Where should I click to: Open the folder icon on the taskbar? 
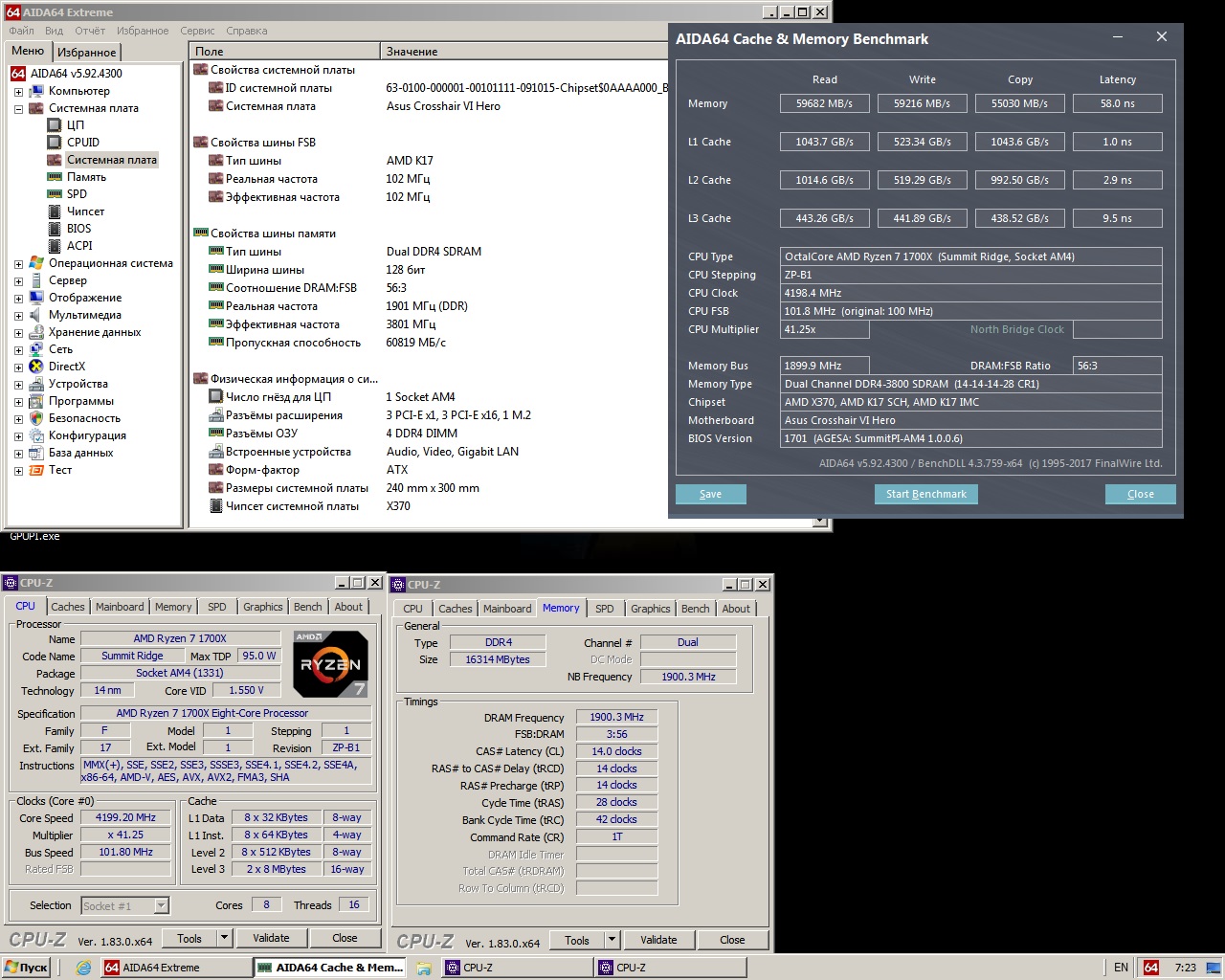coord(424,968)
